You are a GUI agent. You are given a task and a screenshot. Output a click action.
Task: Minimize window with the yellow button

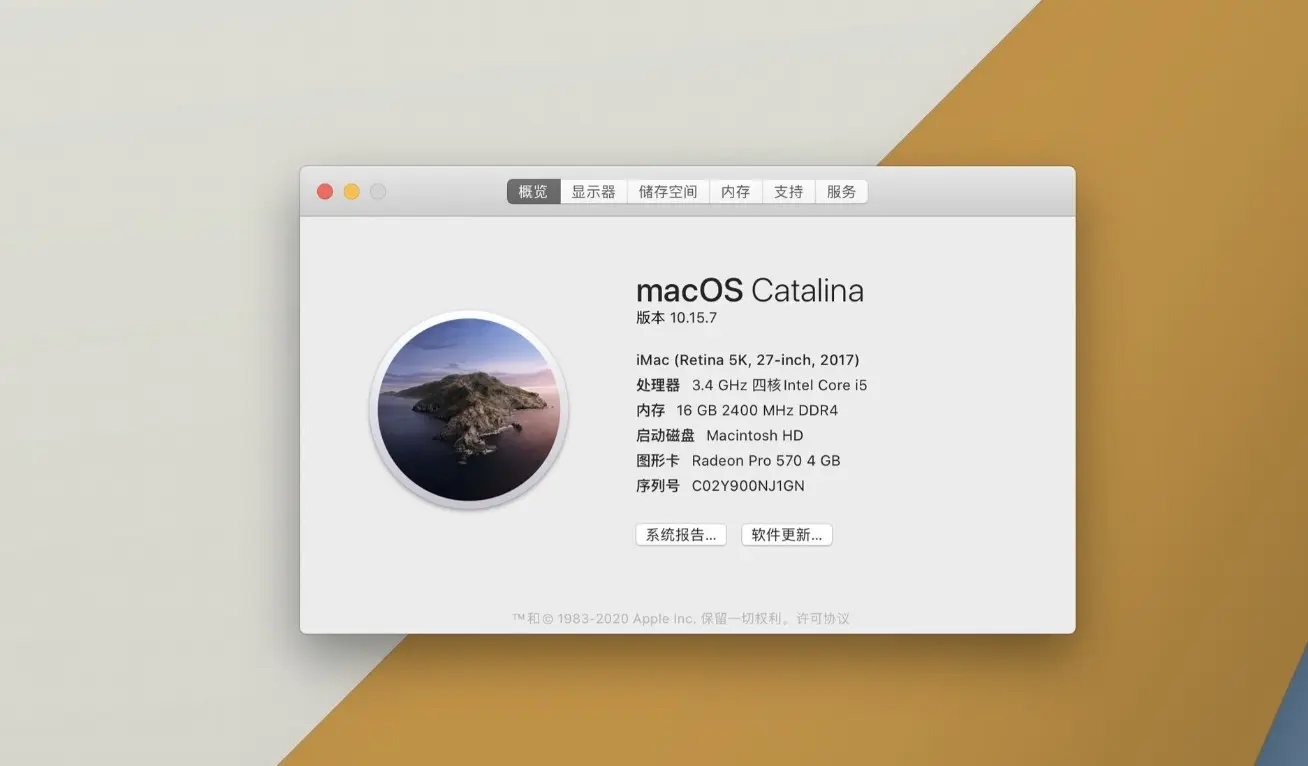click(x=352, y=191)
